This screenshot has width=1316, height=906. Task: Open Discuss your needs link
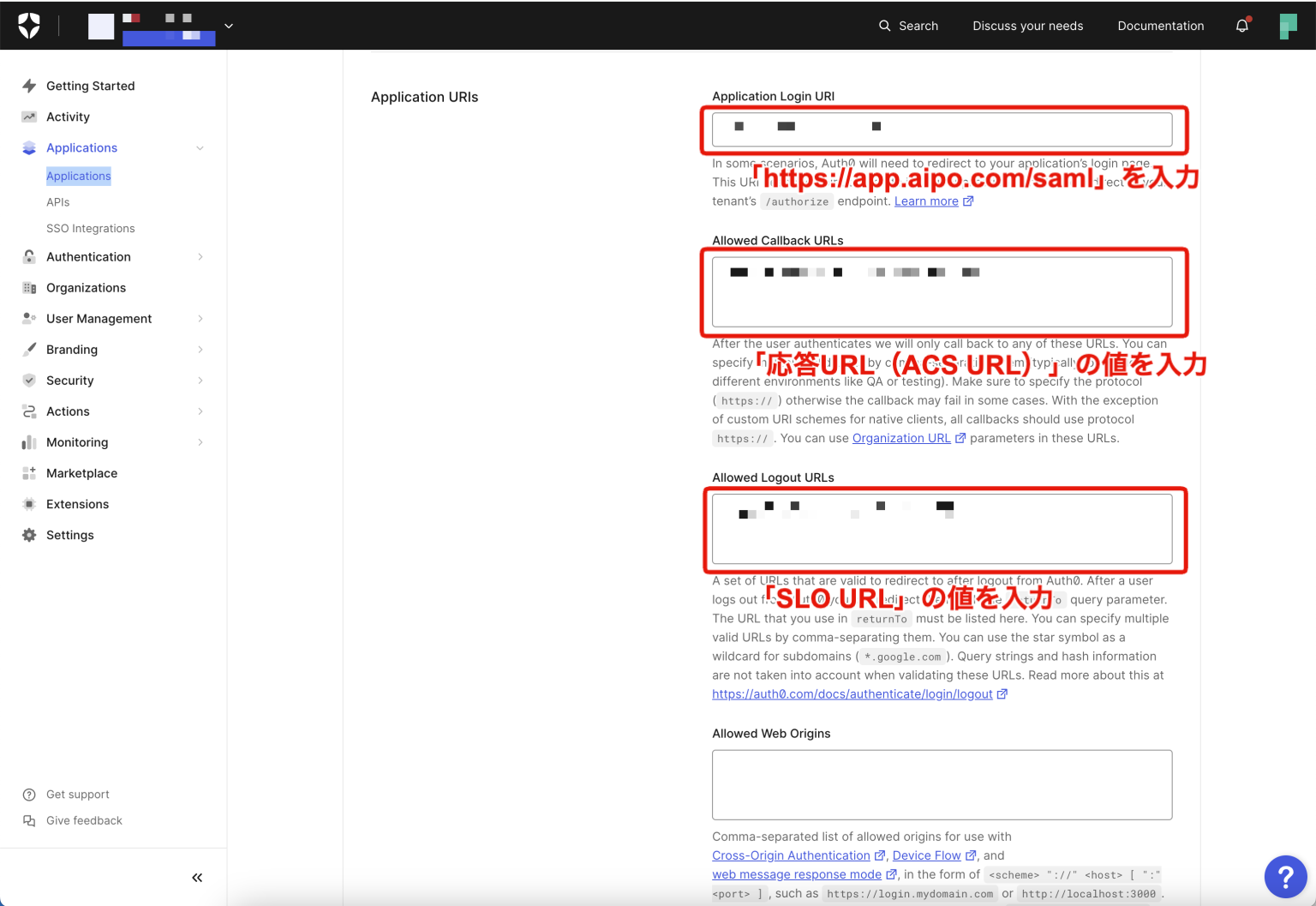[x=1027, y=26]
